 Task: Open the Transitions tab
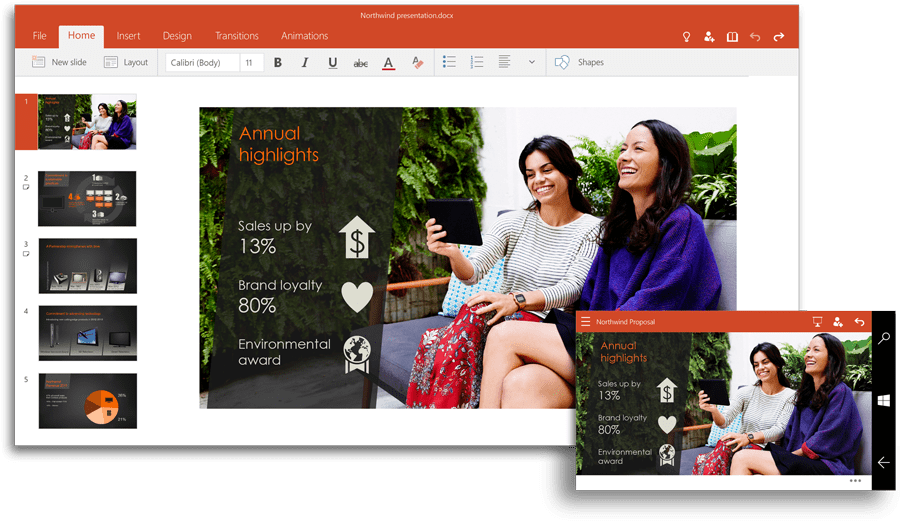tap(236, 36)
